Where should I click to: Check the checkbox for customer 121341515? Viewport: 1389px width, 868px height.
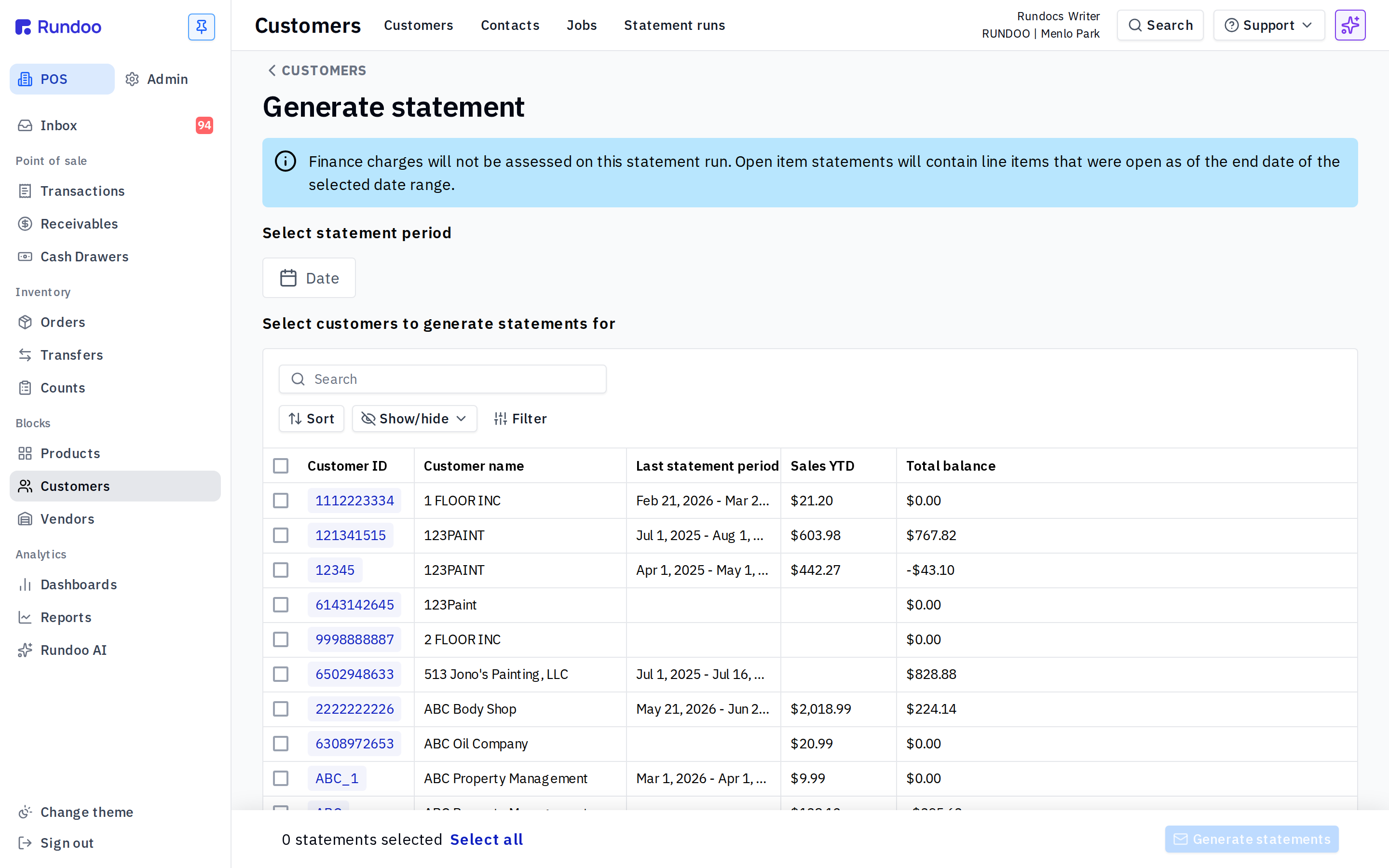click(x=281, y=535)
